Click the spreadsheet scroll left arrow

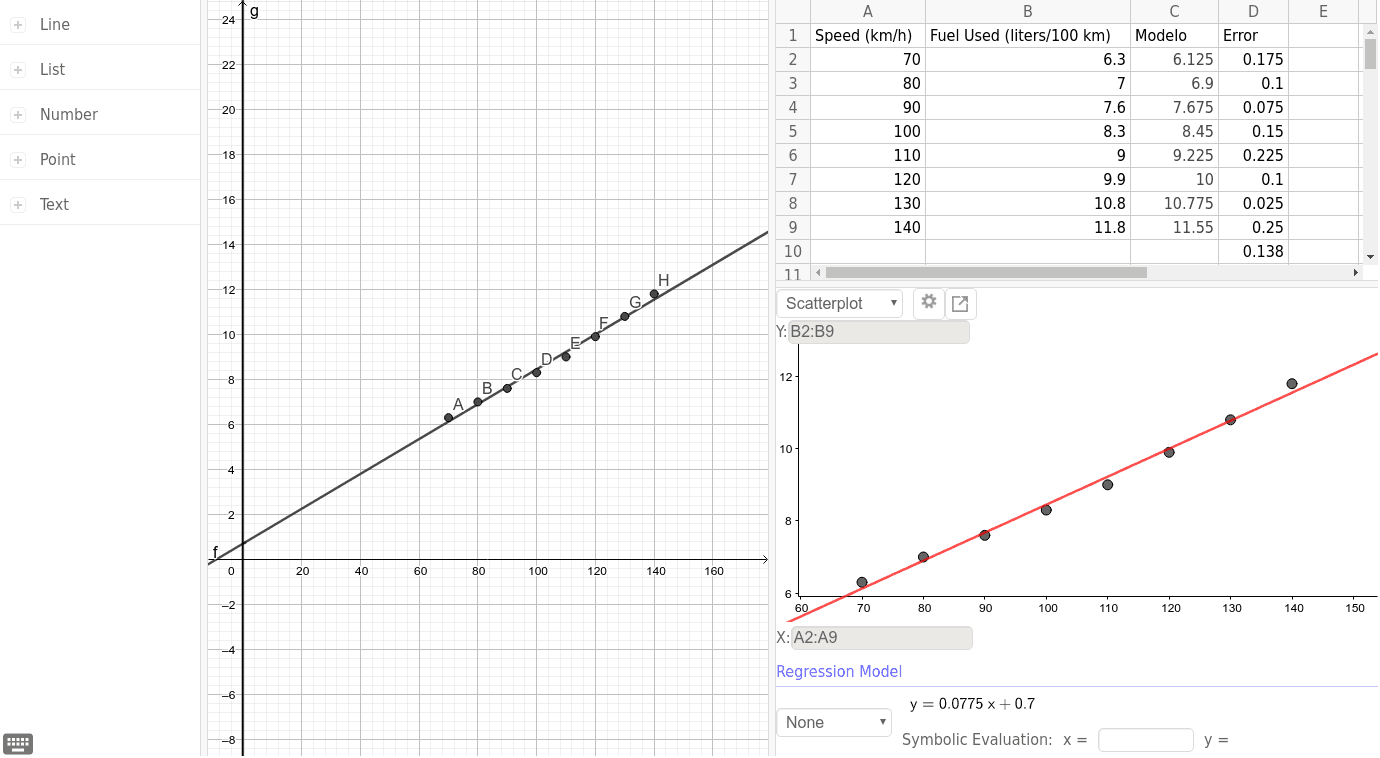(818, 272)
